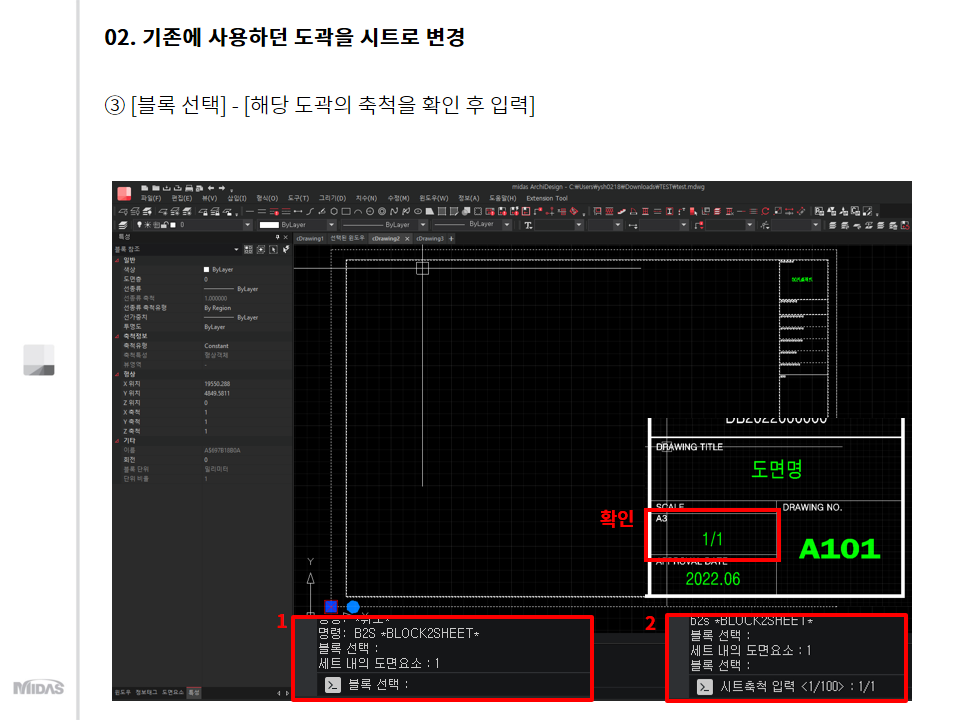
Task: Collapse the 형상 property section
Action: (x=117, y=374)
